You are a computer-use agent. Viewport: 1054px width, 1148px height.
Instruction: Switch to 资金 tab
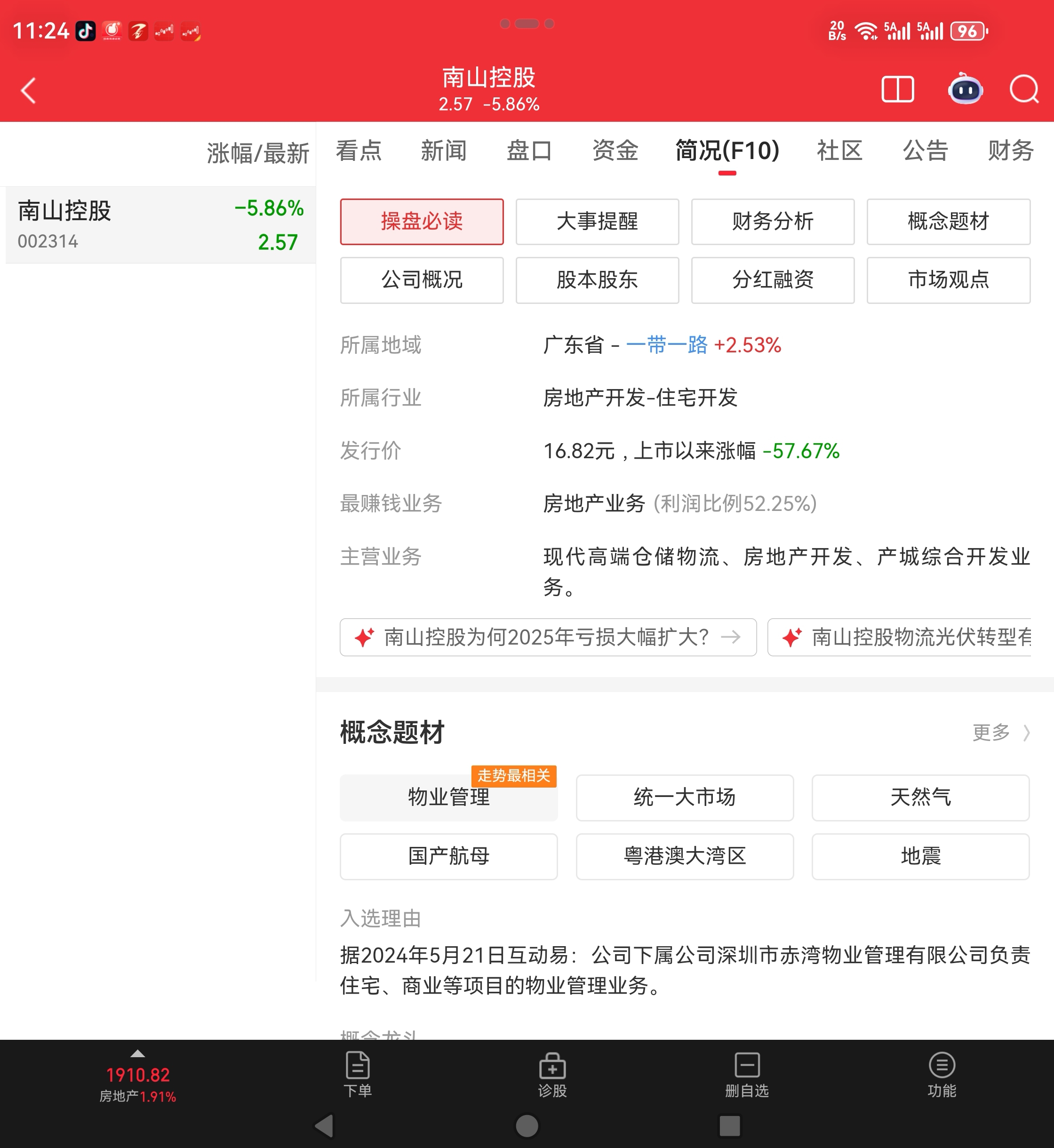point(614,151)
